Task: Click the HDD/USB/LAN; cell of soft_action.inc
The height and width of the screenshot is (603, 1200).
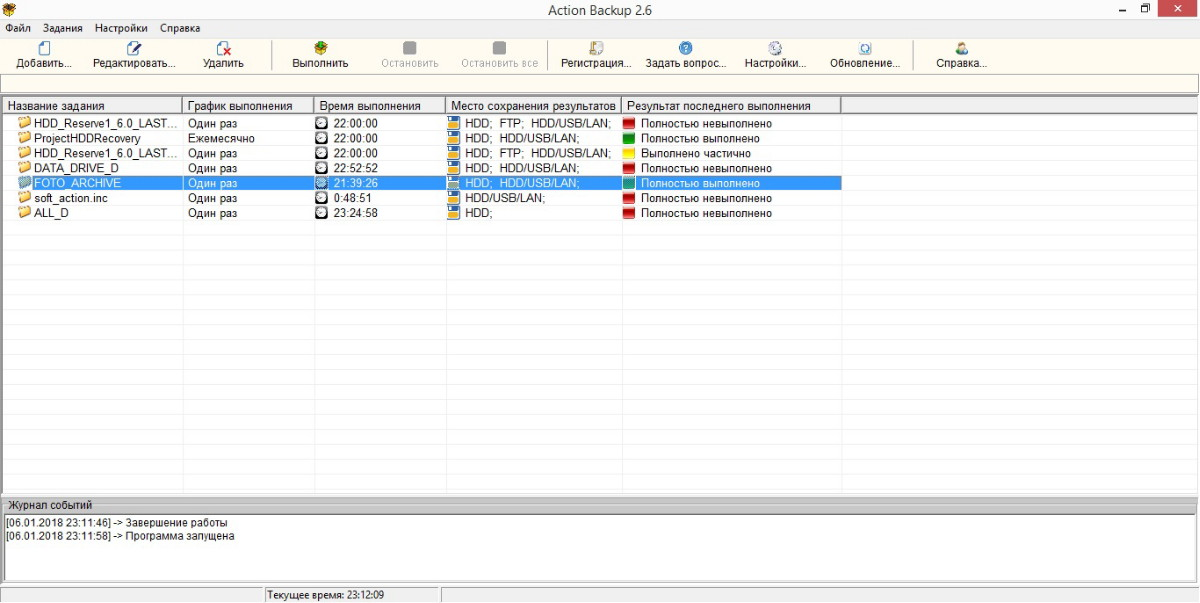Action: point(505,198)
